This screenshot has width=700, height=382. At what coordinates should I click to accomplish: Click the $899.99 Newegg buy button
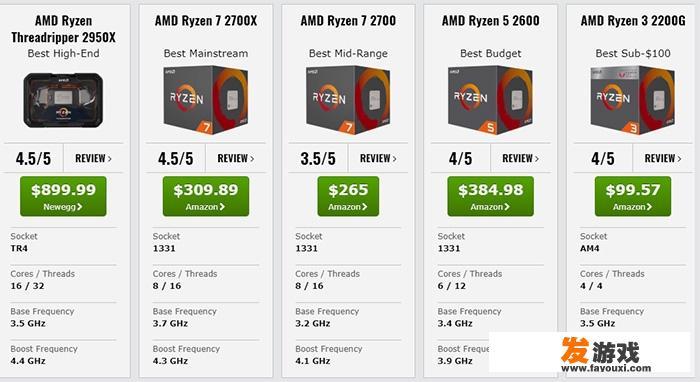click(x=63, y=196)
